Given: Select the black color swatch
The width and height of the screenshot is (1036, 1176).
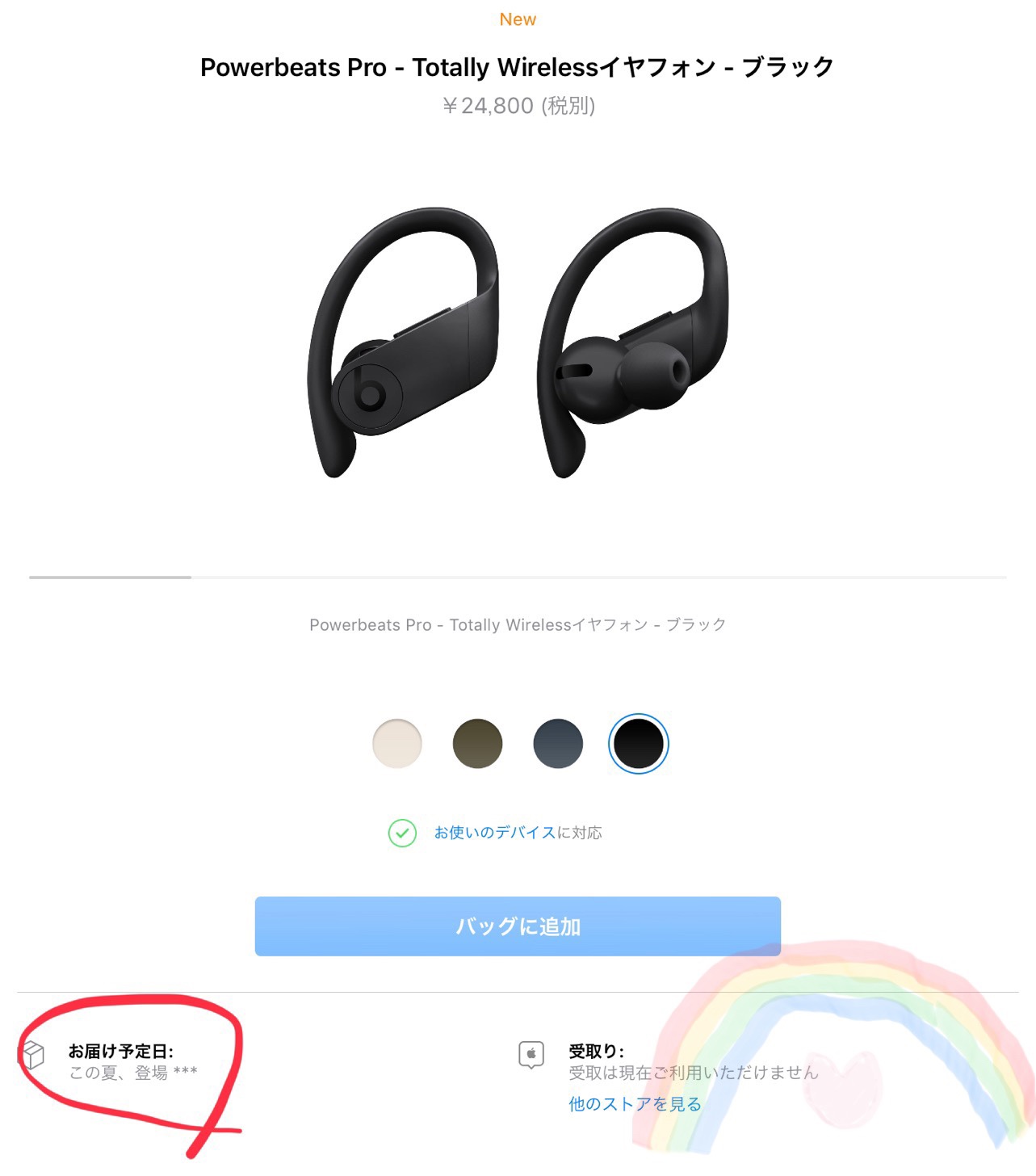Looking at the screenshot, I should pos(639,743).
